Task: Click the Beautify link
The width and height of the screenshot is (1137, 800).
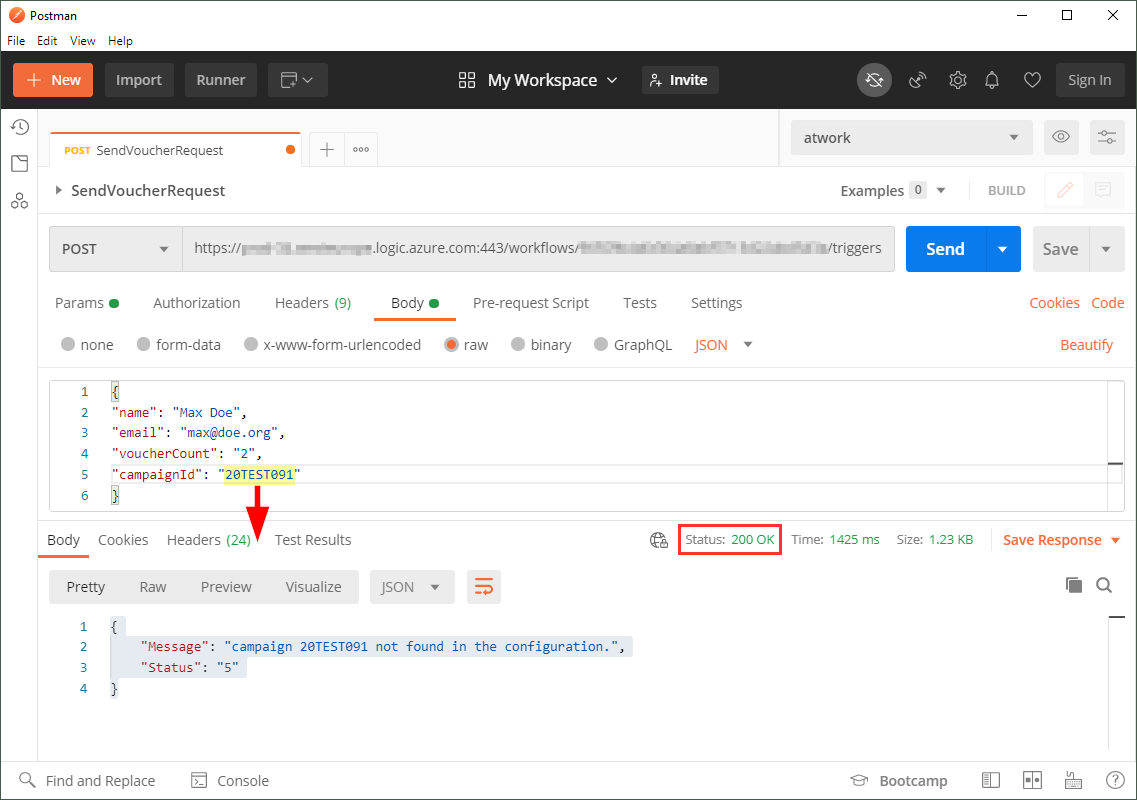Action: (1086, 345)
